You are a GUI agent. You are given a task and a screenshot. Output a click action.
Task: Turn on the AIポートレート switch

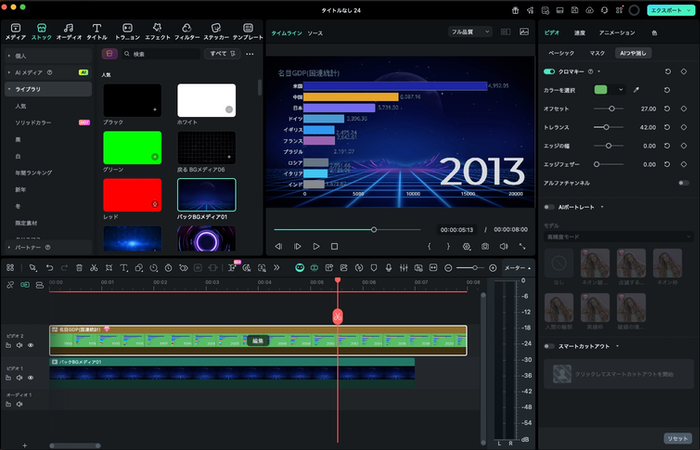549,207
